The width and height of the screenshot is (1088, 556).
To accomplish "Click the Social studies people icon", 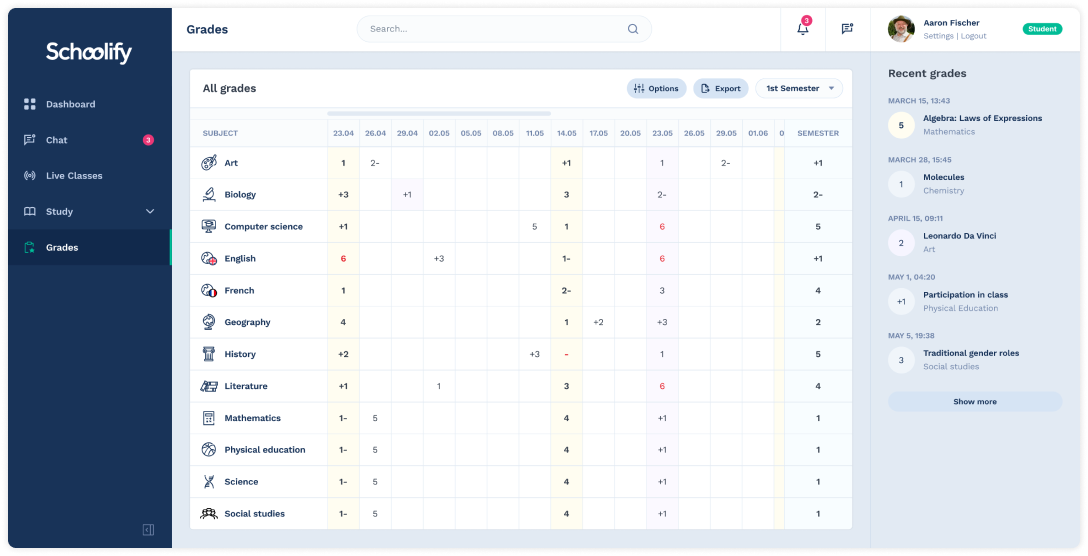I will pyautogui.click(x=209, y=514).
